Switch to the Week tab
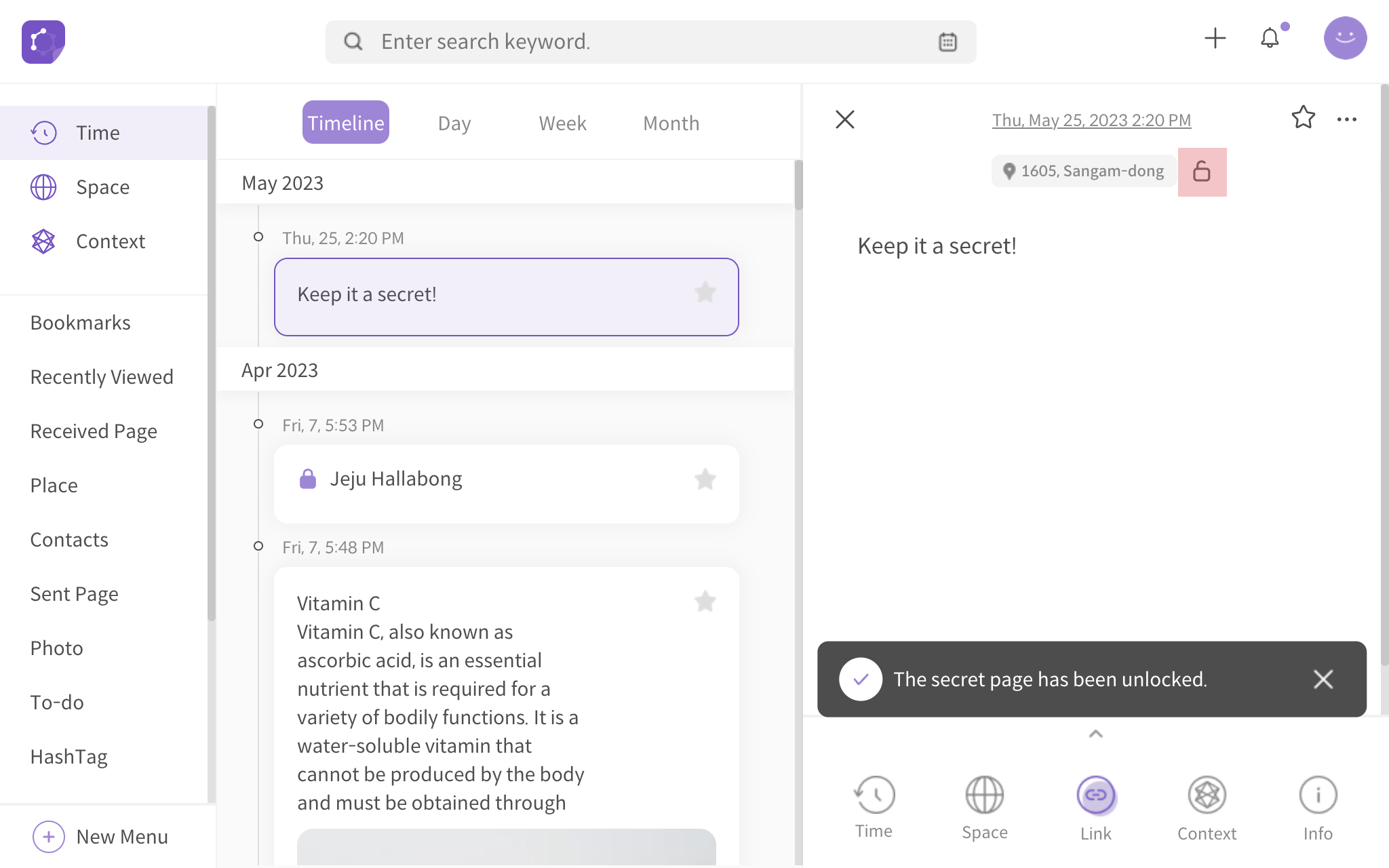1389x868 pixels. pyautogui.click(x=562, y=123)
